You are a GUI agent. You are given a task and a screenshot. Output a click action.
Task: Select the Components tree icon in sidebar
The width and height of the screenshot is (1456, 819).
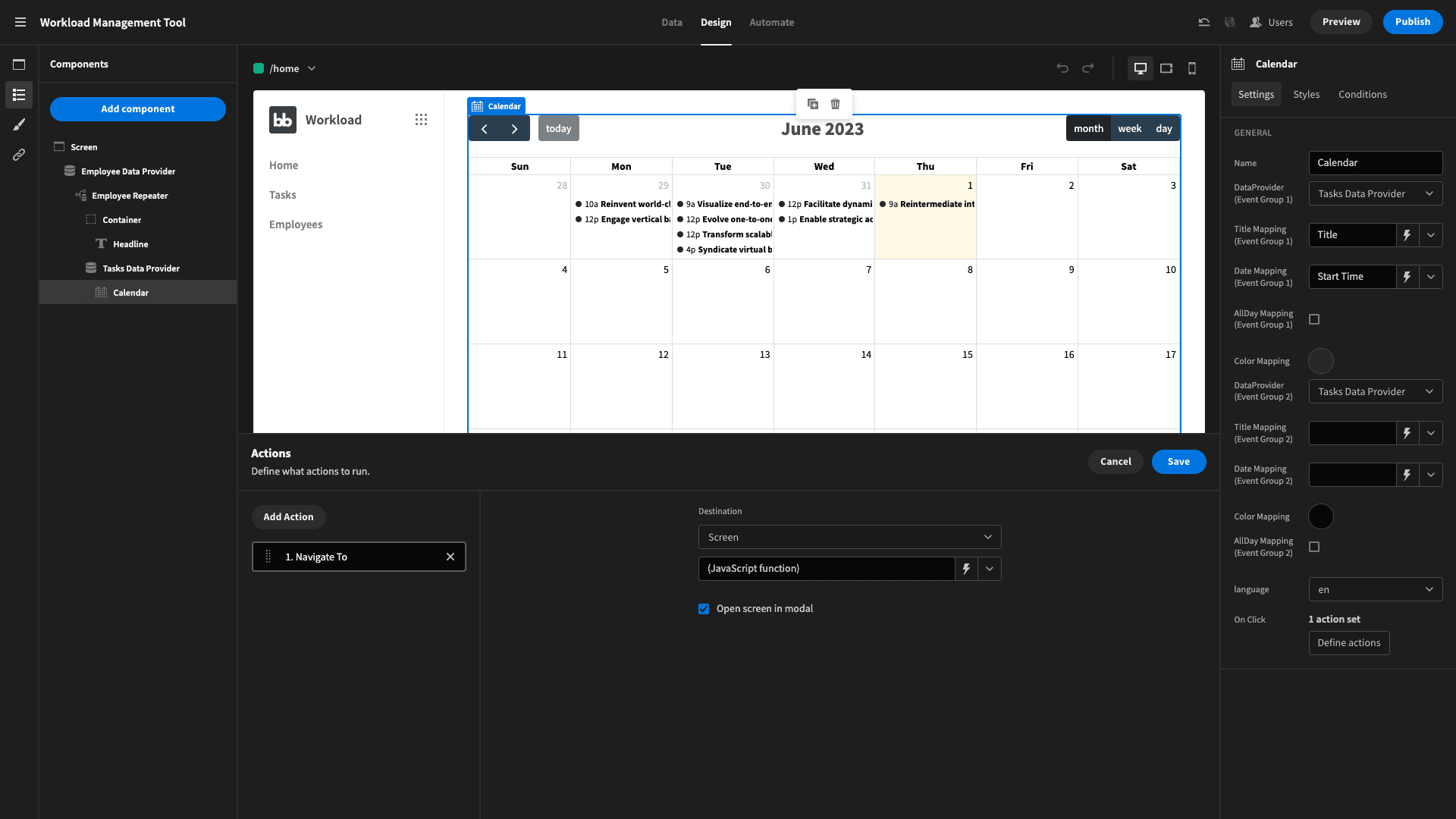(x=19, y=95)
